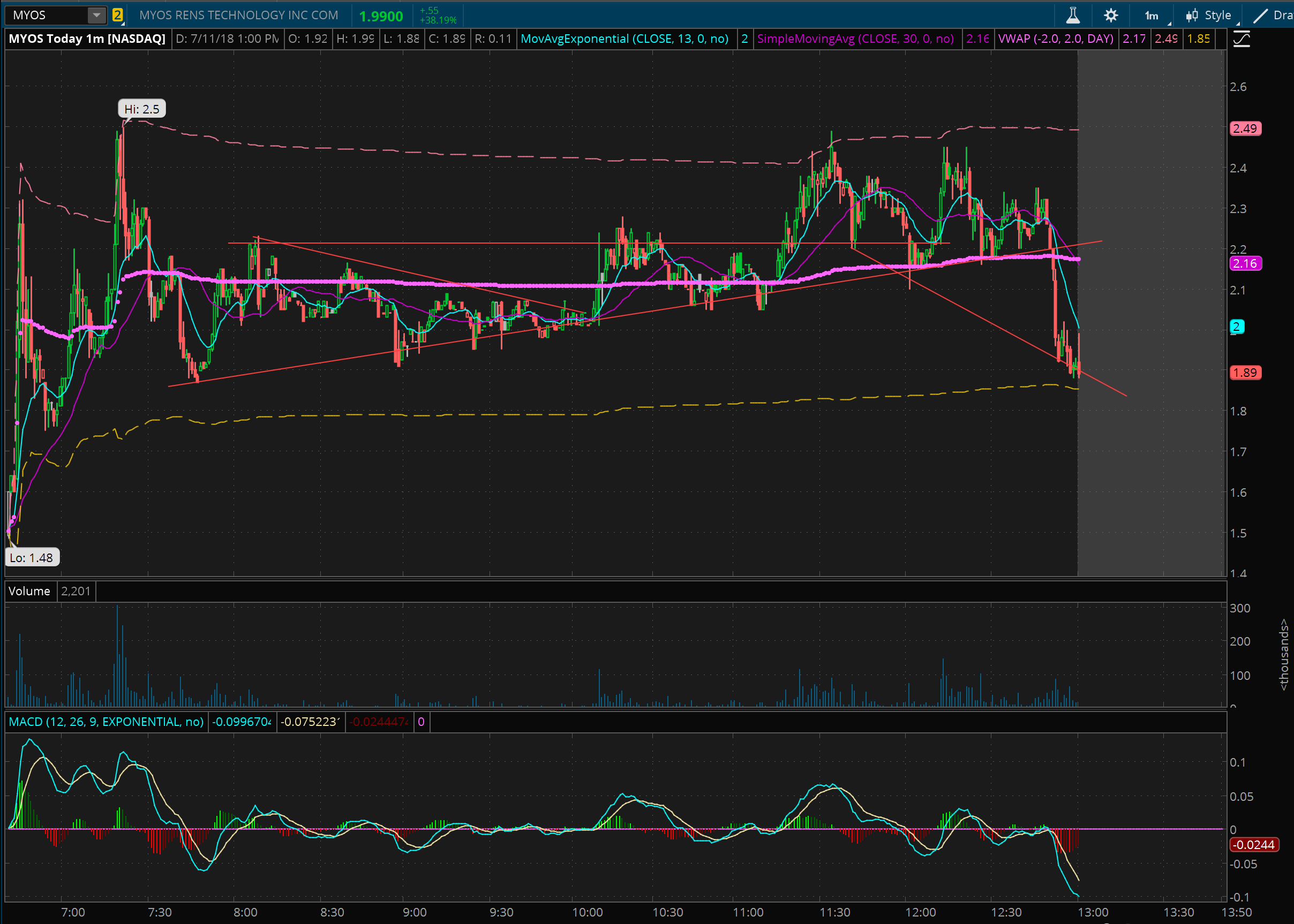1294x924 pixels.
Task: Select the SimpleMovingAvg study label
Action: click(x=855, y=39)
